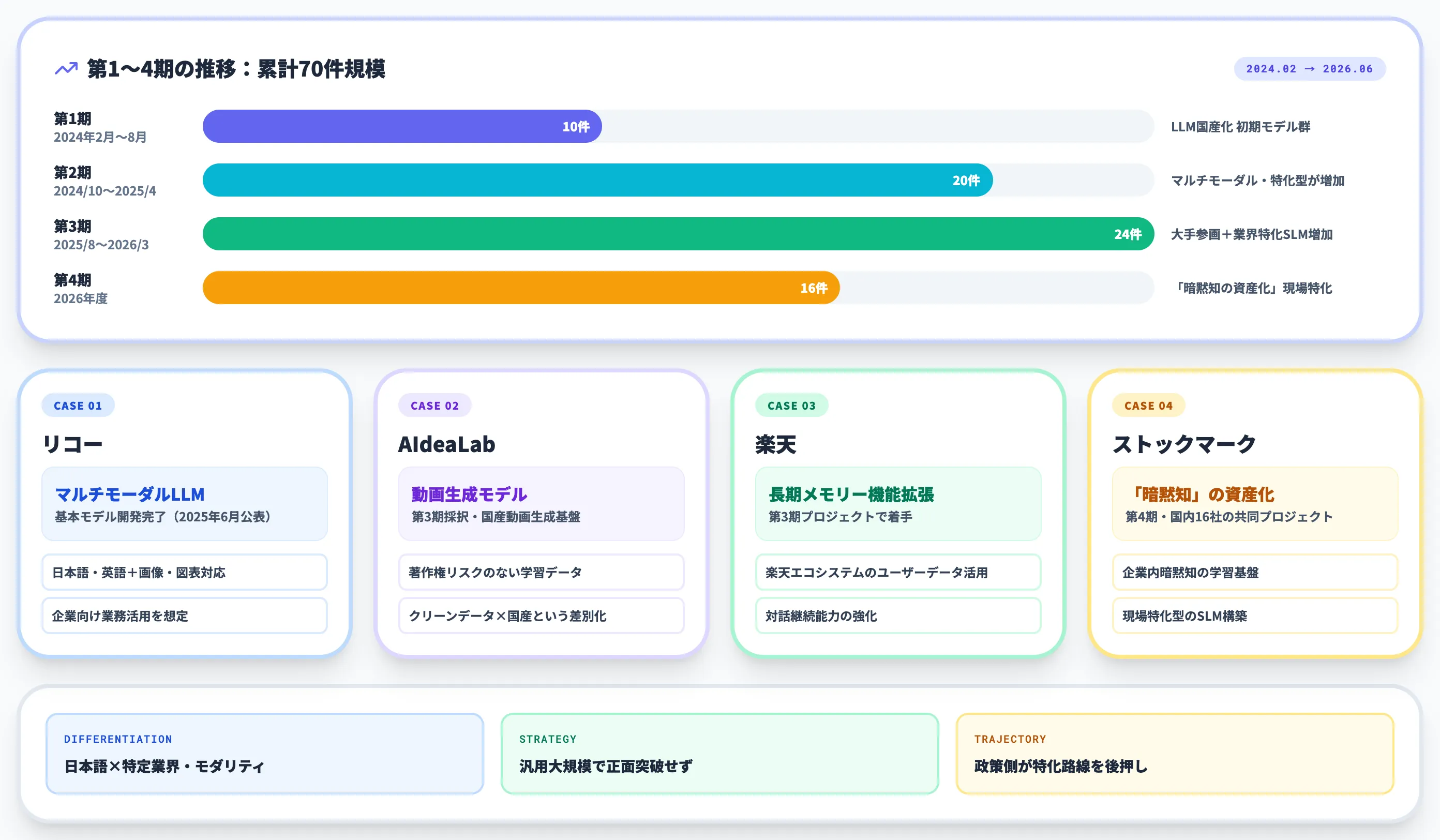Image resolution: width=1440 pixels, height=840 pixels.
Task: Click the date text 2025/8〜2026/3
Action: click(101, 245)
